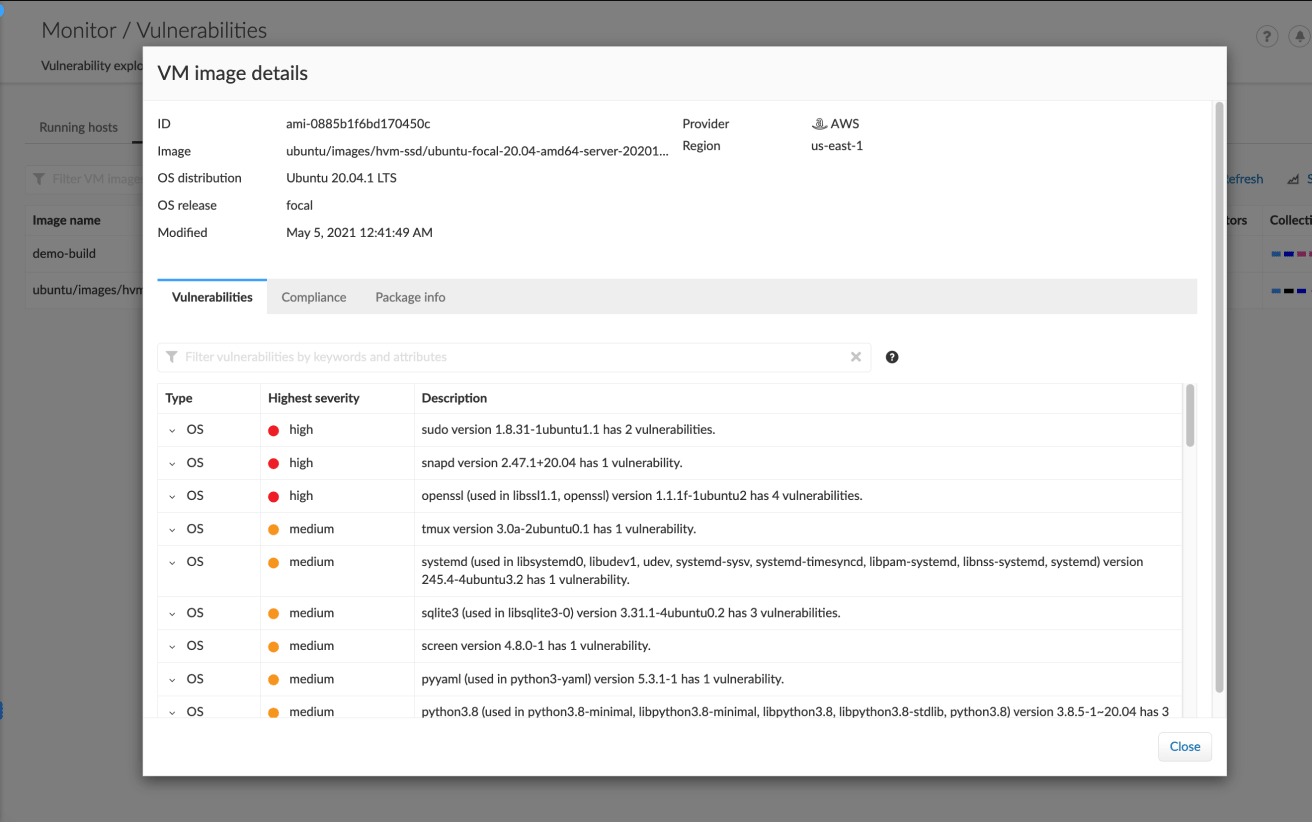Close the VM image details dialog
This screenshot has height=822, width=1312.
1184,746
